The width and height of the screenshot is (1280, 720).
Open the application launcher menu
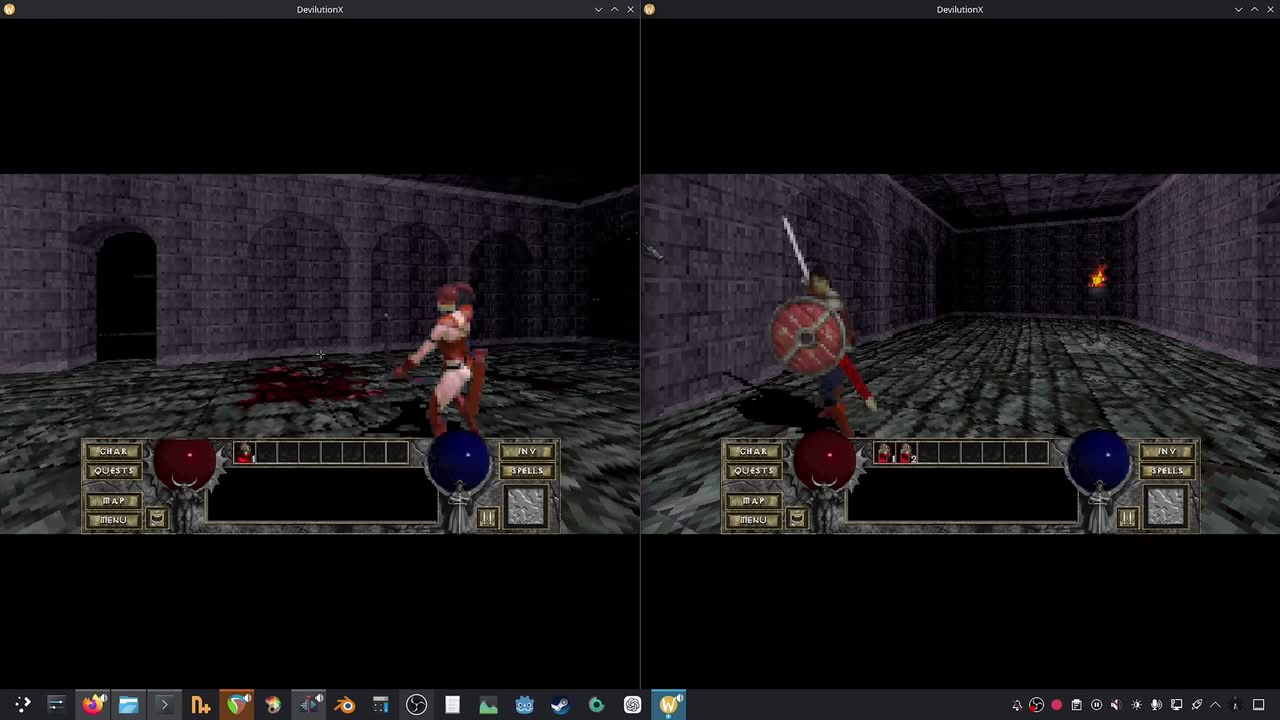tap(22, 705)
